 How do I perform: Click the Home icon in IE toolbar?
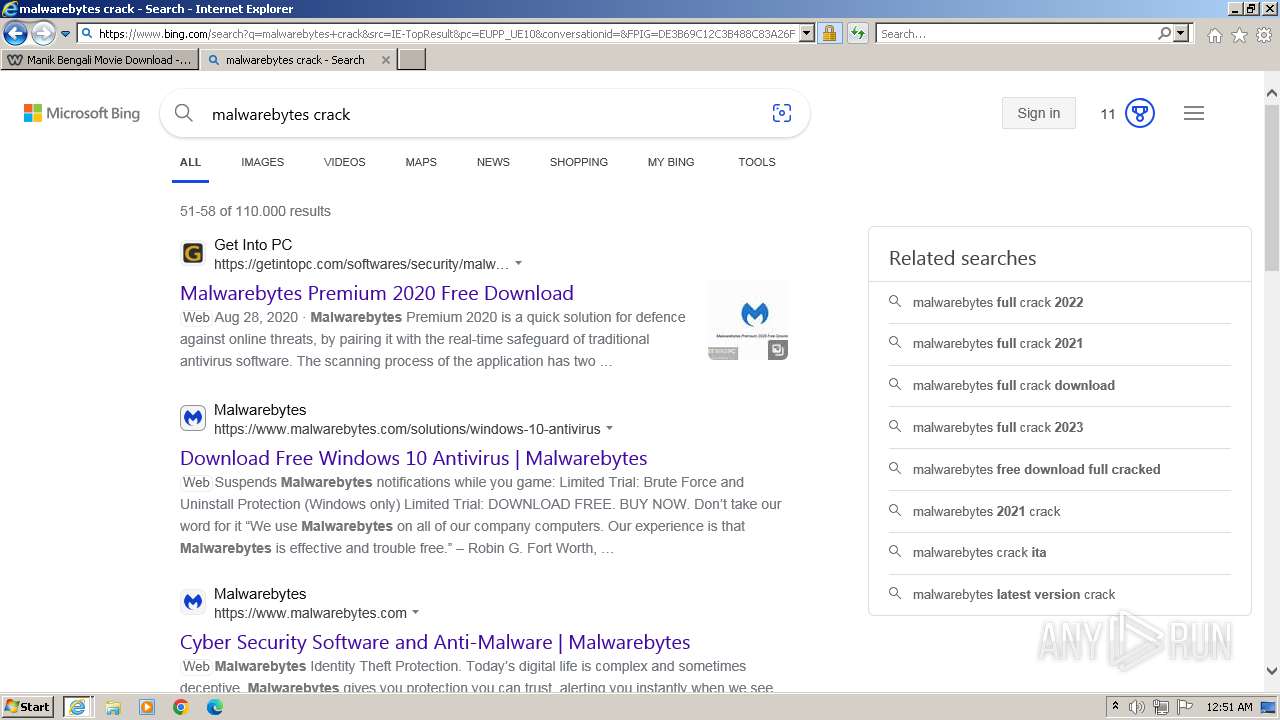tap(1214, 35)
